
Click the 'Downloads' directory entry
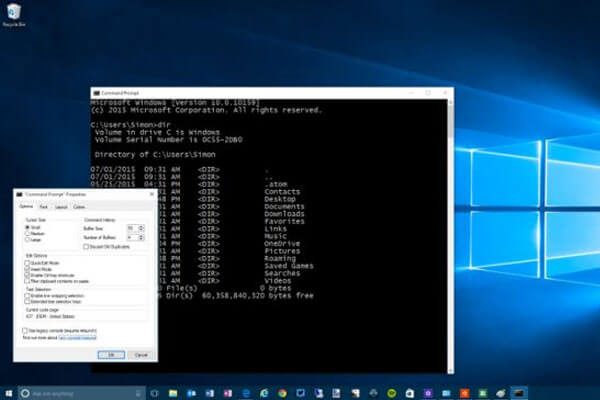[x=284, y=214]
